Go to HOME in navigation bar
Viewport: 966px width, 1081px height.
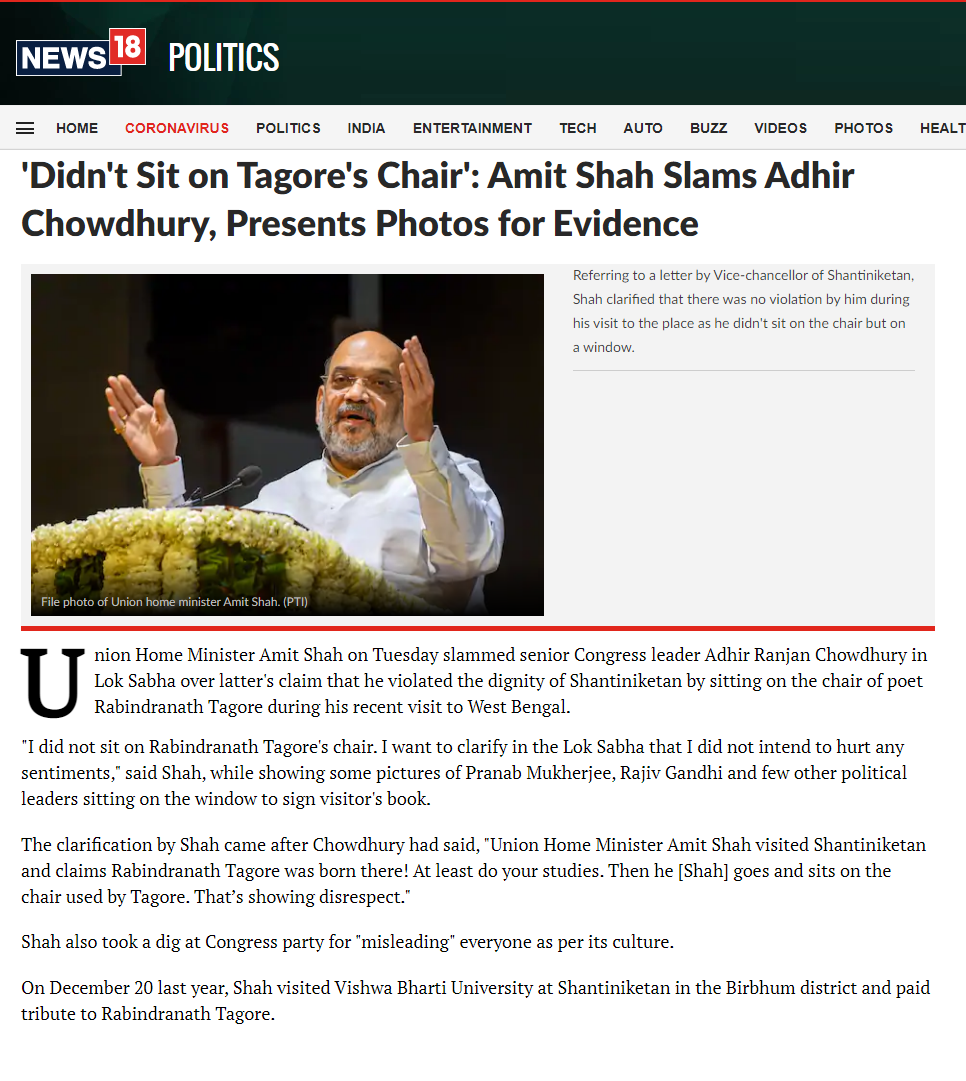[77, 128]
